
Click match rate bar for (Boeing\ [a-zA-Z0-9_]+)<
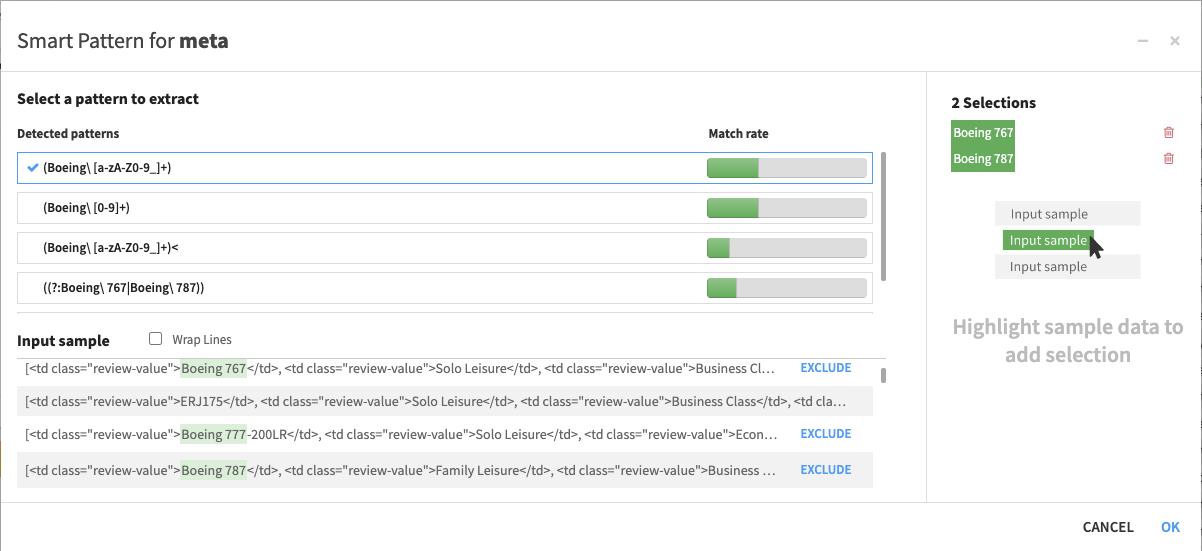click(786, 248)
